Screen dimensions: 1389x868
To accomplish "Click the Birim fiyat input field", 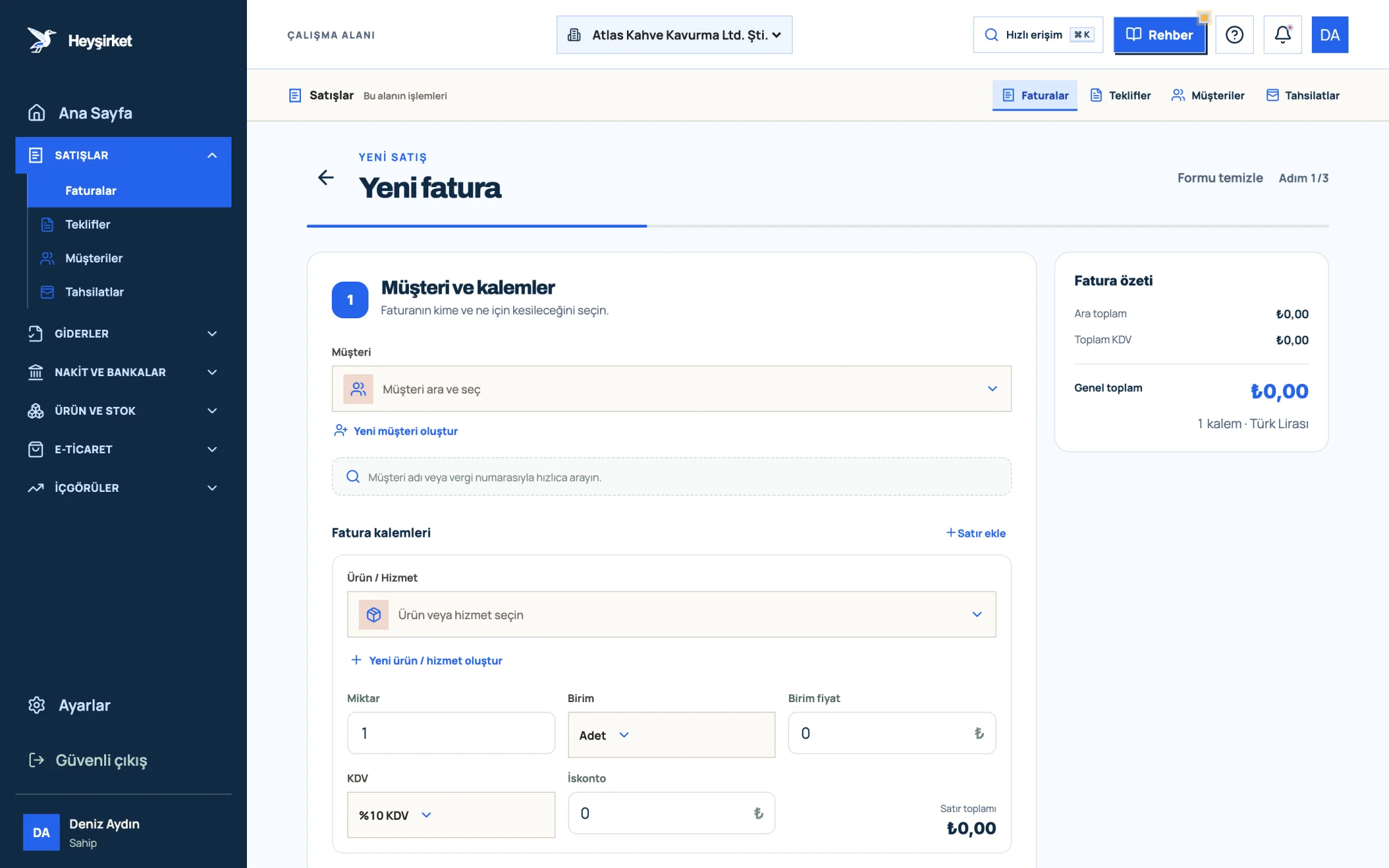I will click(892, 733).
